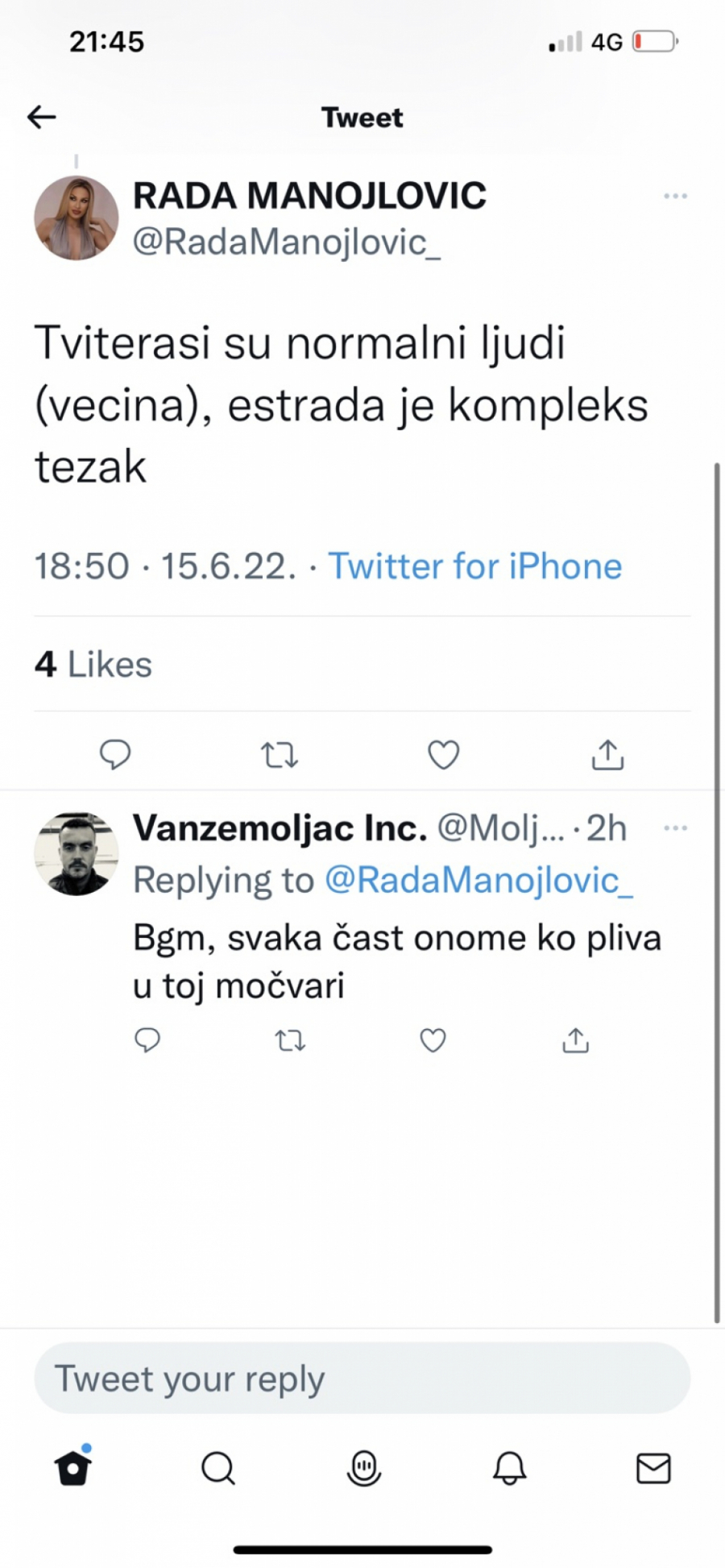This screenshot has height=1568, width=725.
Task: Retweet the main tweet
Action: click(280, 755)
